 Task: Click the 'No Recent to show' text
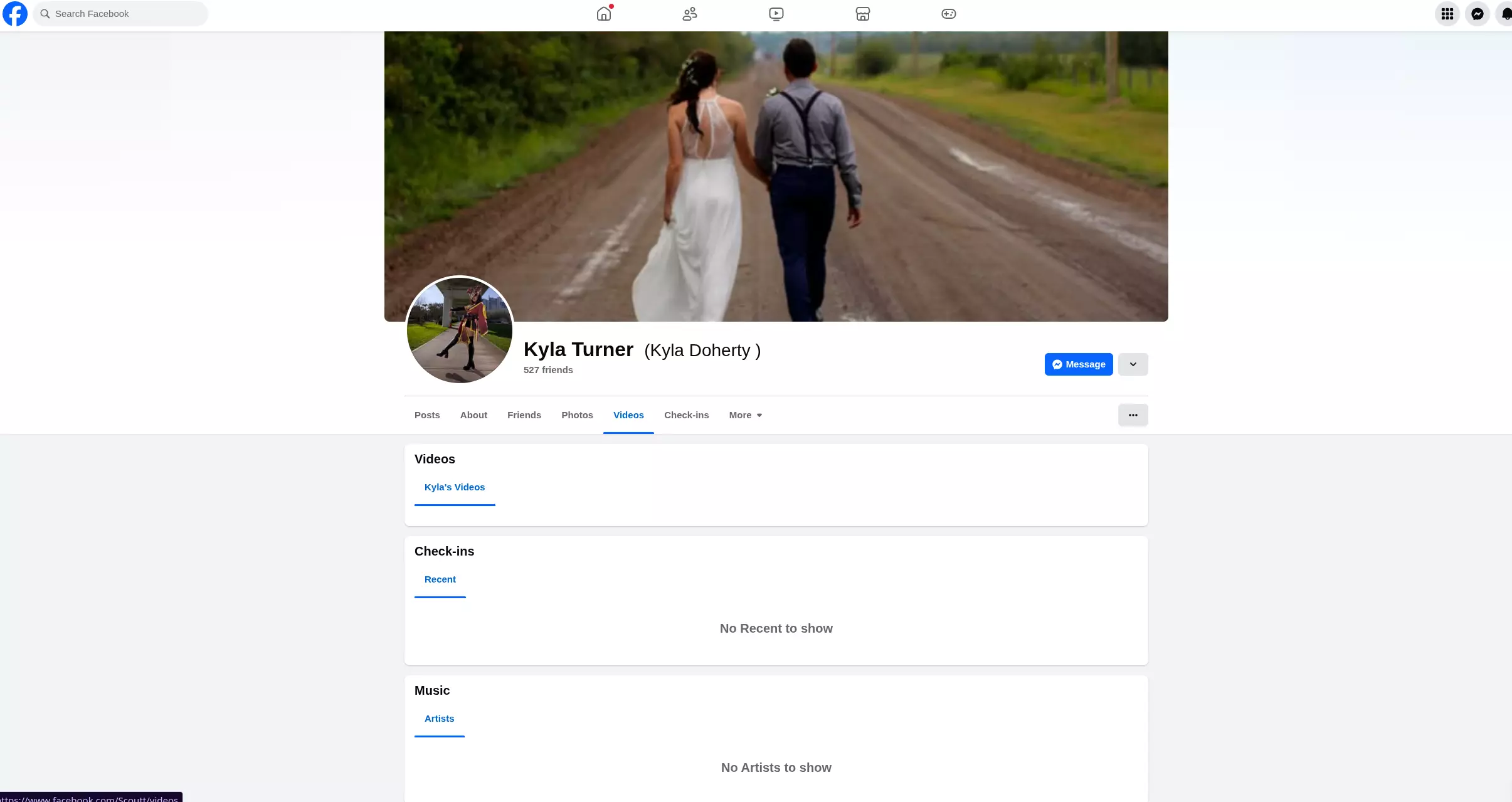pos(776,628)
